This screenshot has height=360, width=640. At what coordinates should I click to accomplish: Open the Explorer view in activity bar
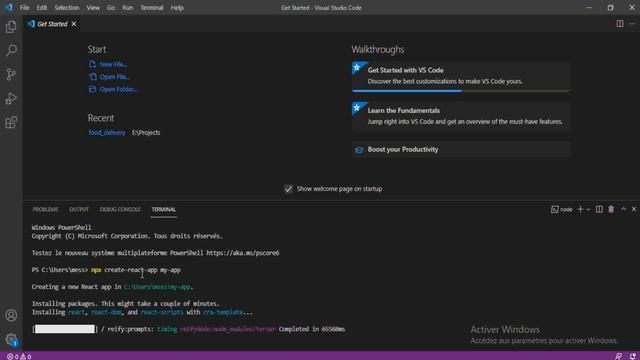click(x=11, y=27)
